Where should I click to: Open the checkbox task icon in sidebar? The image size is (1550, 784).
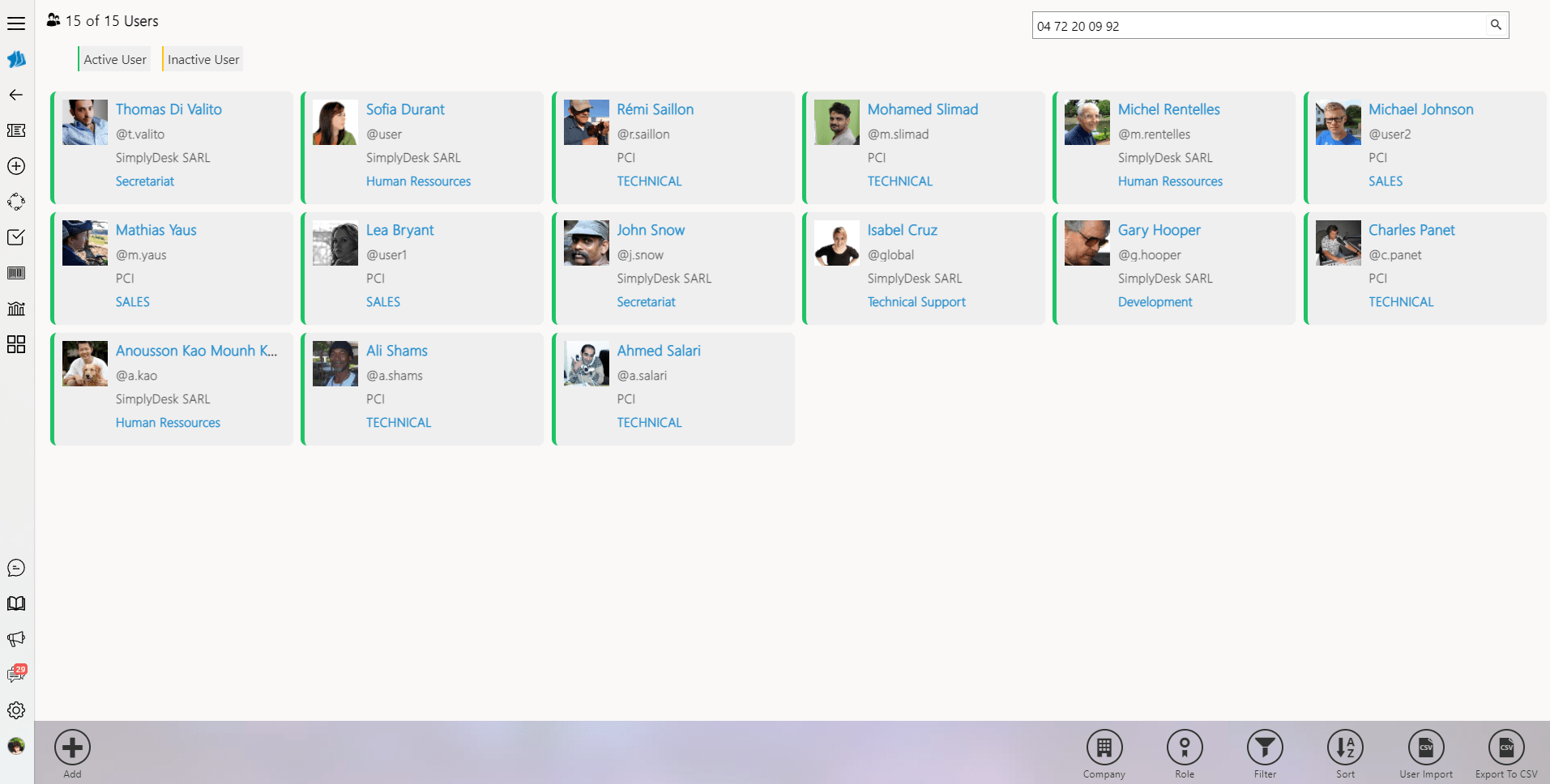pyautogui.click(x=16, y=237)
